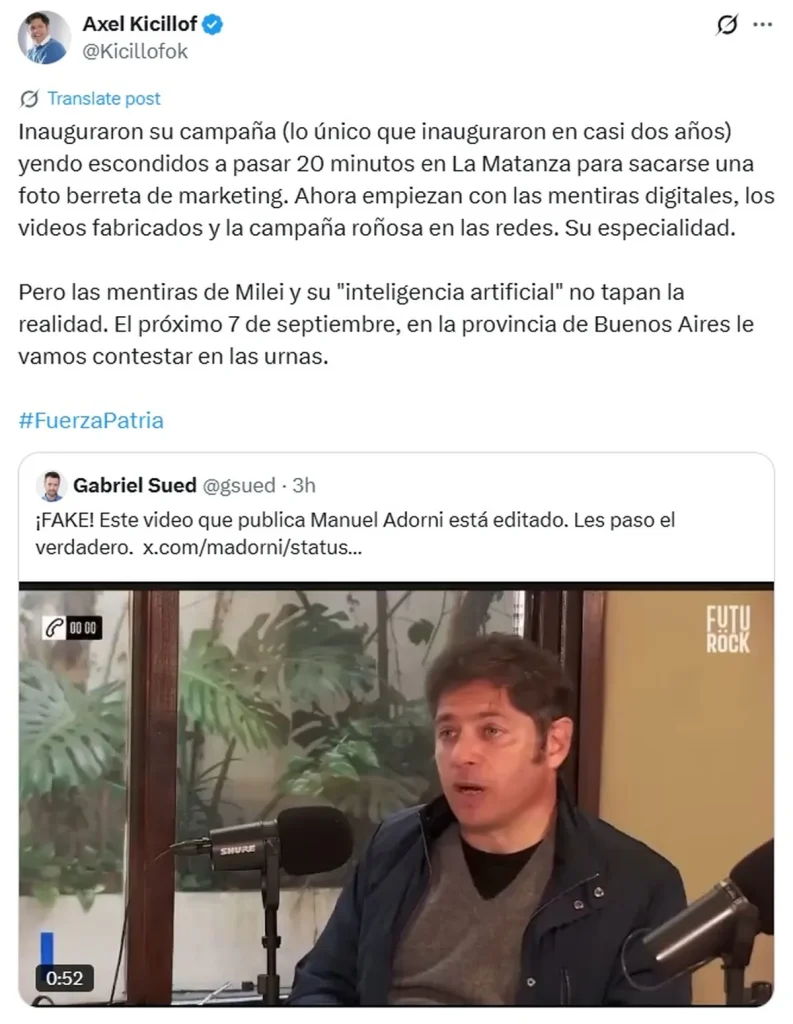Open the x.com/madorni/status link
This screenshot has height=1024, width=793.
(x=252, y=547)
